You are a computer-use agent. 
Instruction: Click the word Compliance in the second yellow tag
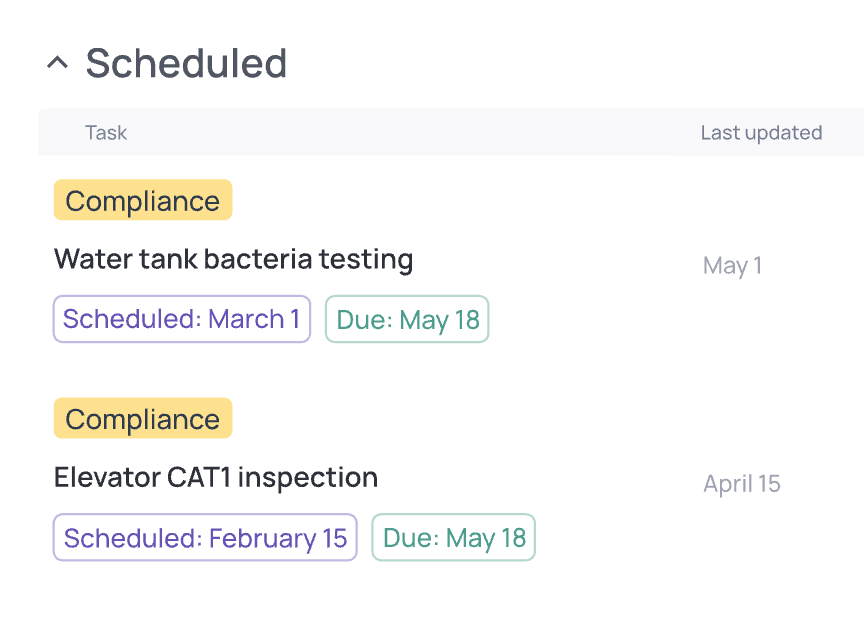pos(142,419)
